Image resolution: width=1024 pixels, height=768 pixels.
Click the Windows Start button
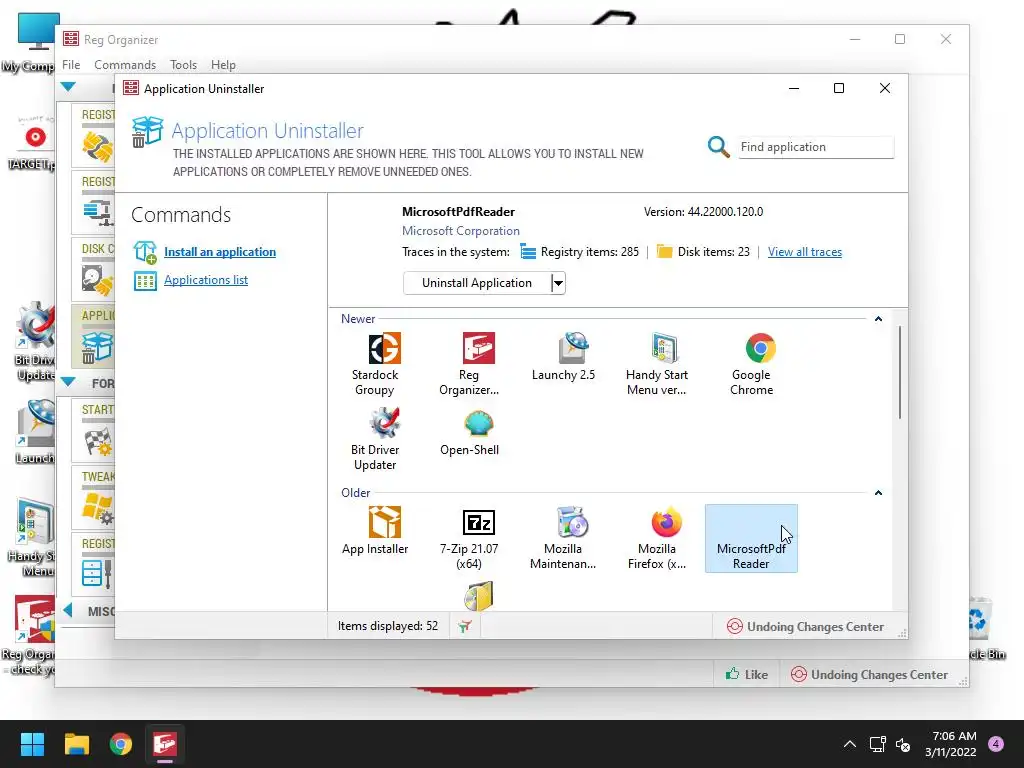click(x=32, y=744)
